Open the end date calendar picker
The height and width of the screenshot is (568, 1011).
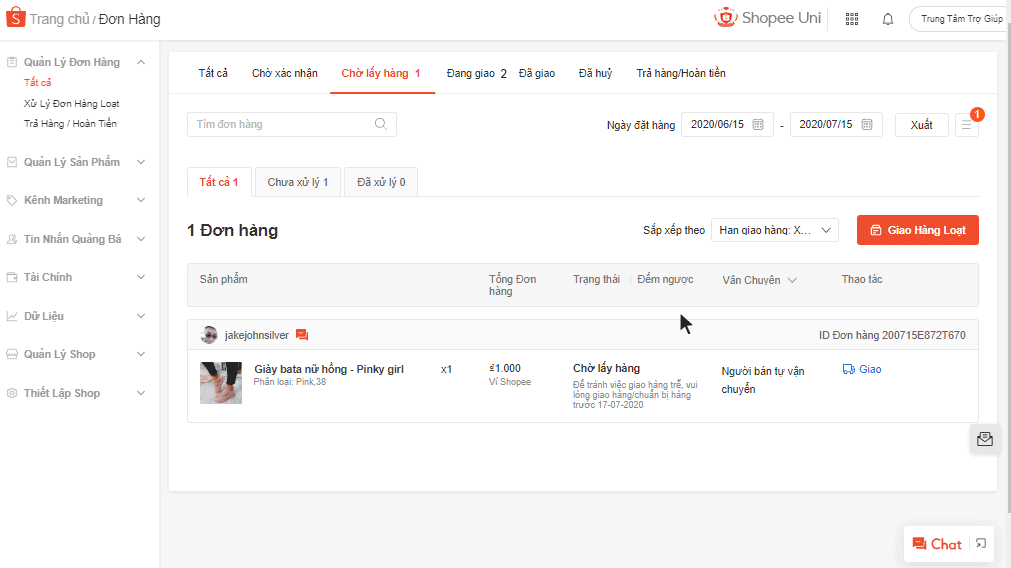[866, 125]
